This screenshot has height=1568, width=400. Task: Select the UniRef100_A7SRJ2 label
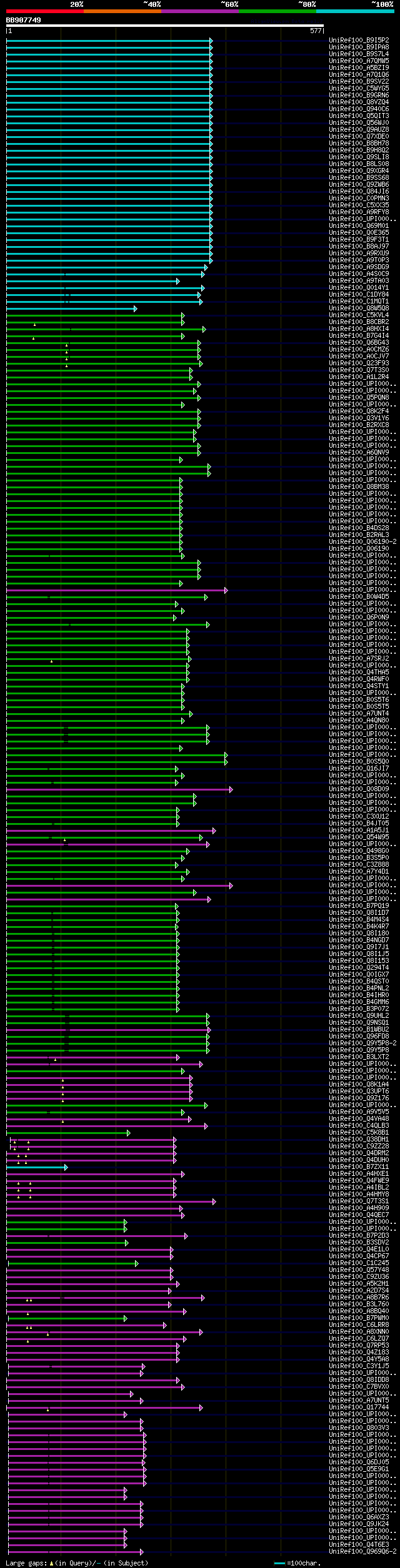[359, 658]
